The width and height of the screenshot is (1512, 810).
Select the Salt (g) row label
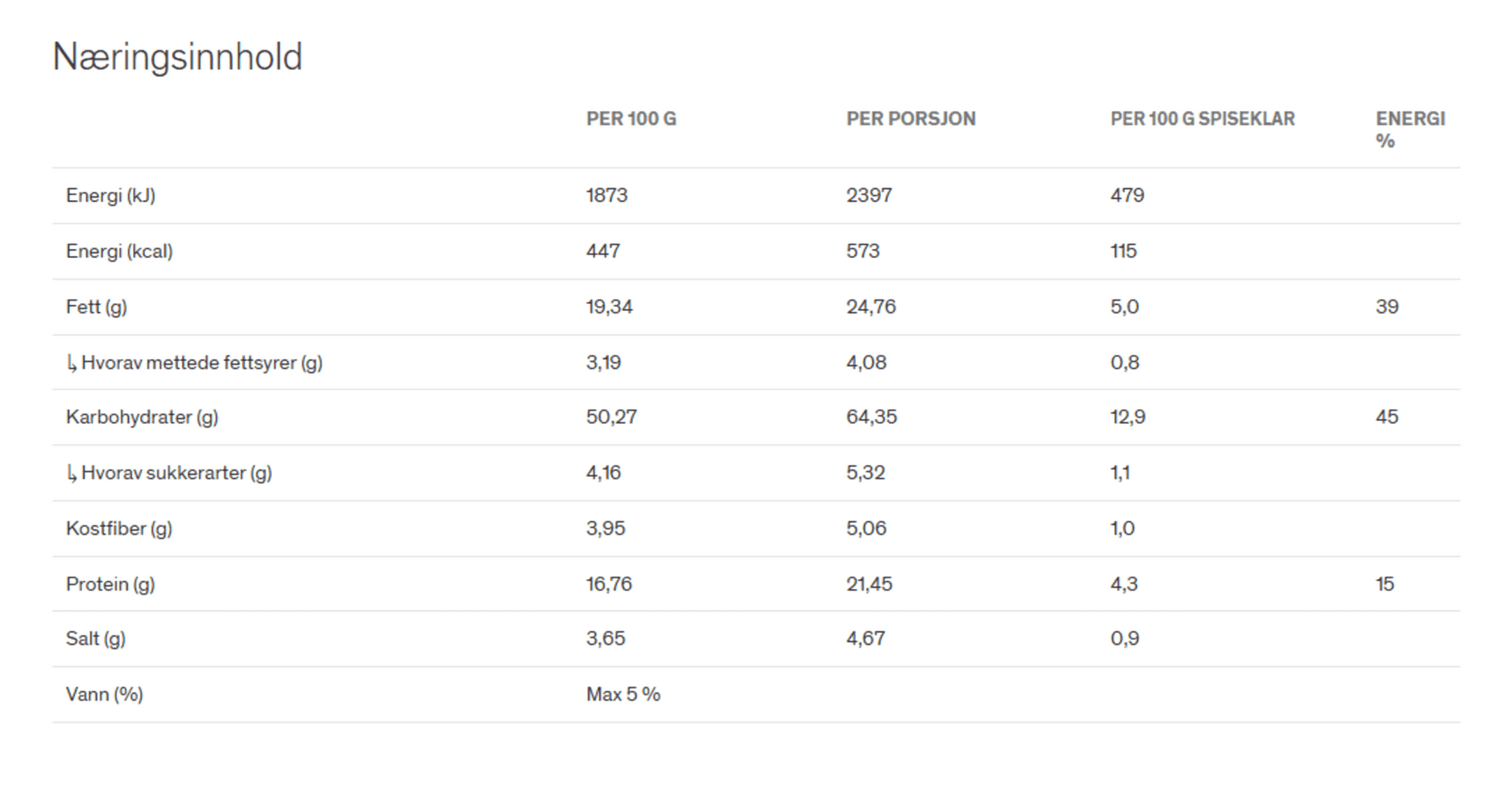[95, 639]
